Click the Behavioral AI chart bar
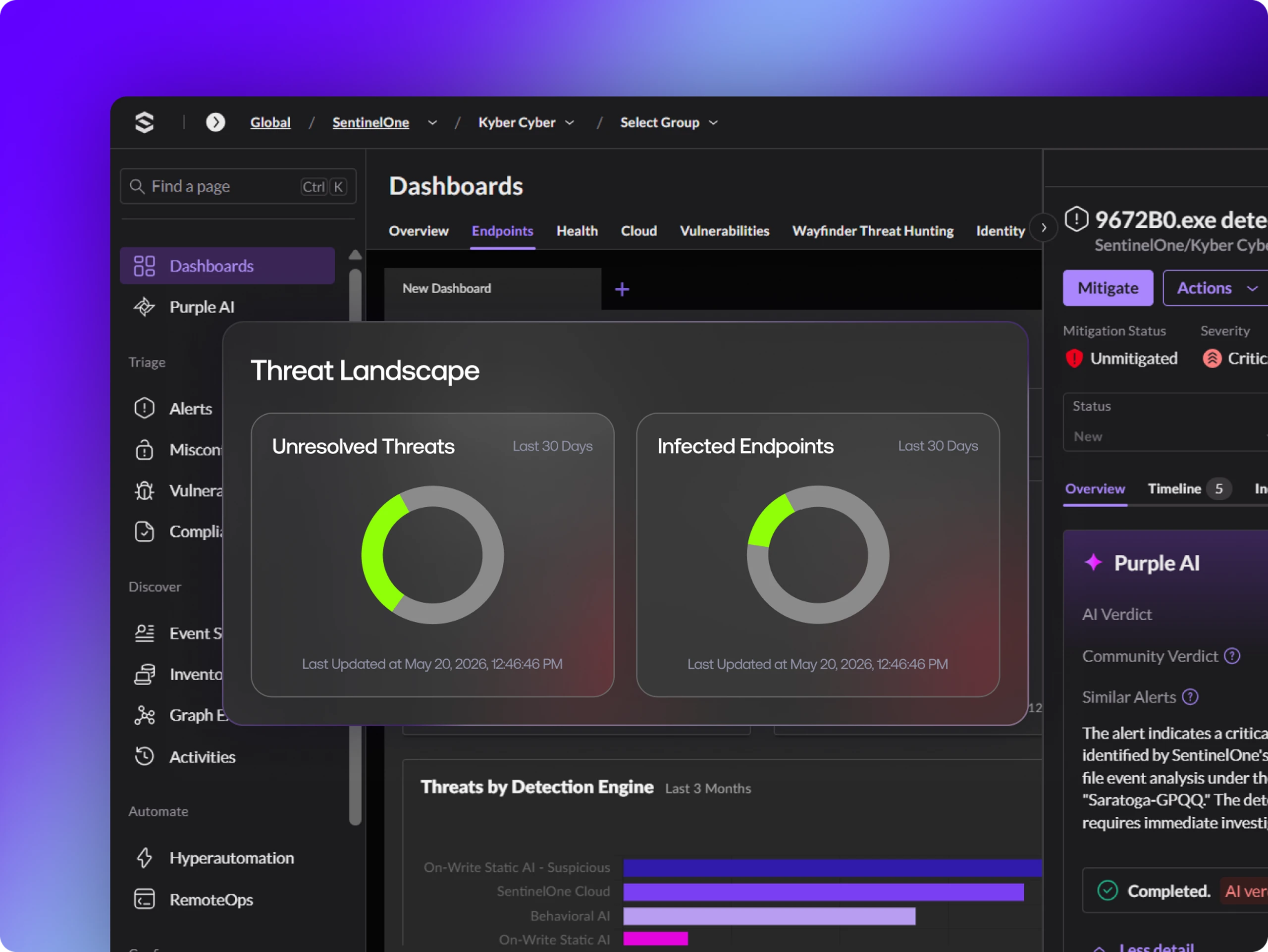This screenshot has height=952, width=1268. point(769,916)
